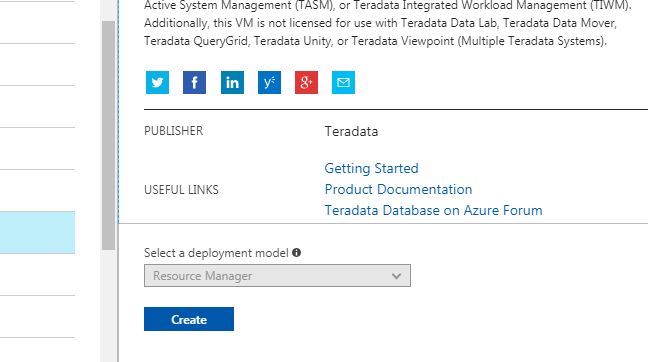This screenshot has width=648, height=362.
Task: Click the LinkedIn share icon
Action: point(232,82)
